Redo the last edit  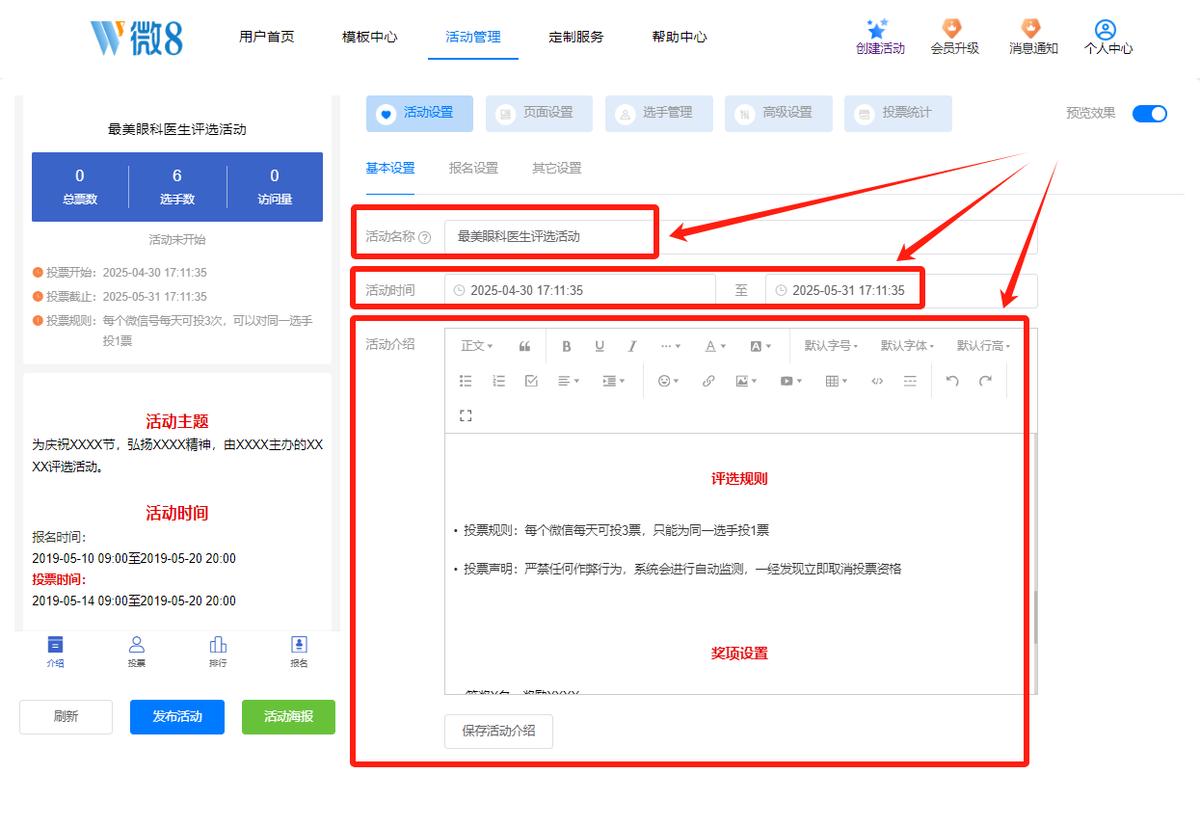pyautogui.click(x=985, y=381)
